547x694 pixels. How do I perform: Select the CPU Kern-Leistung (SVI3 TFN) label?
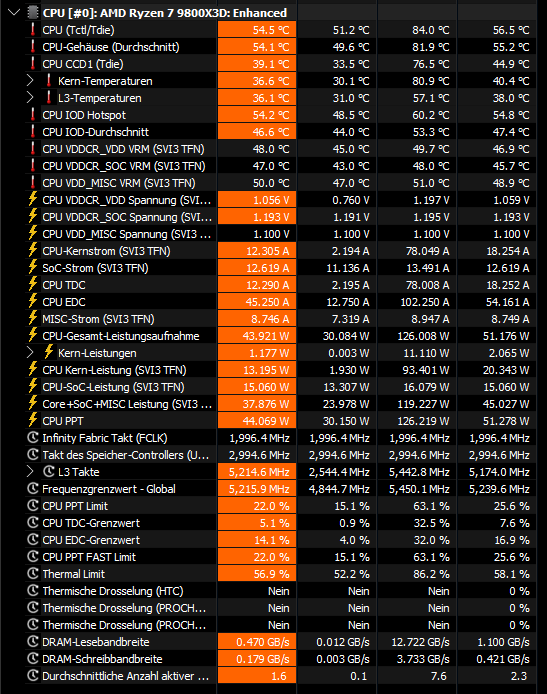click(x=114, y=370)
